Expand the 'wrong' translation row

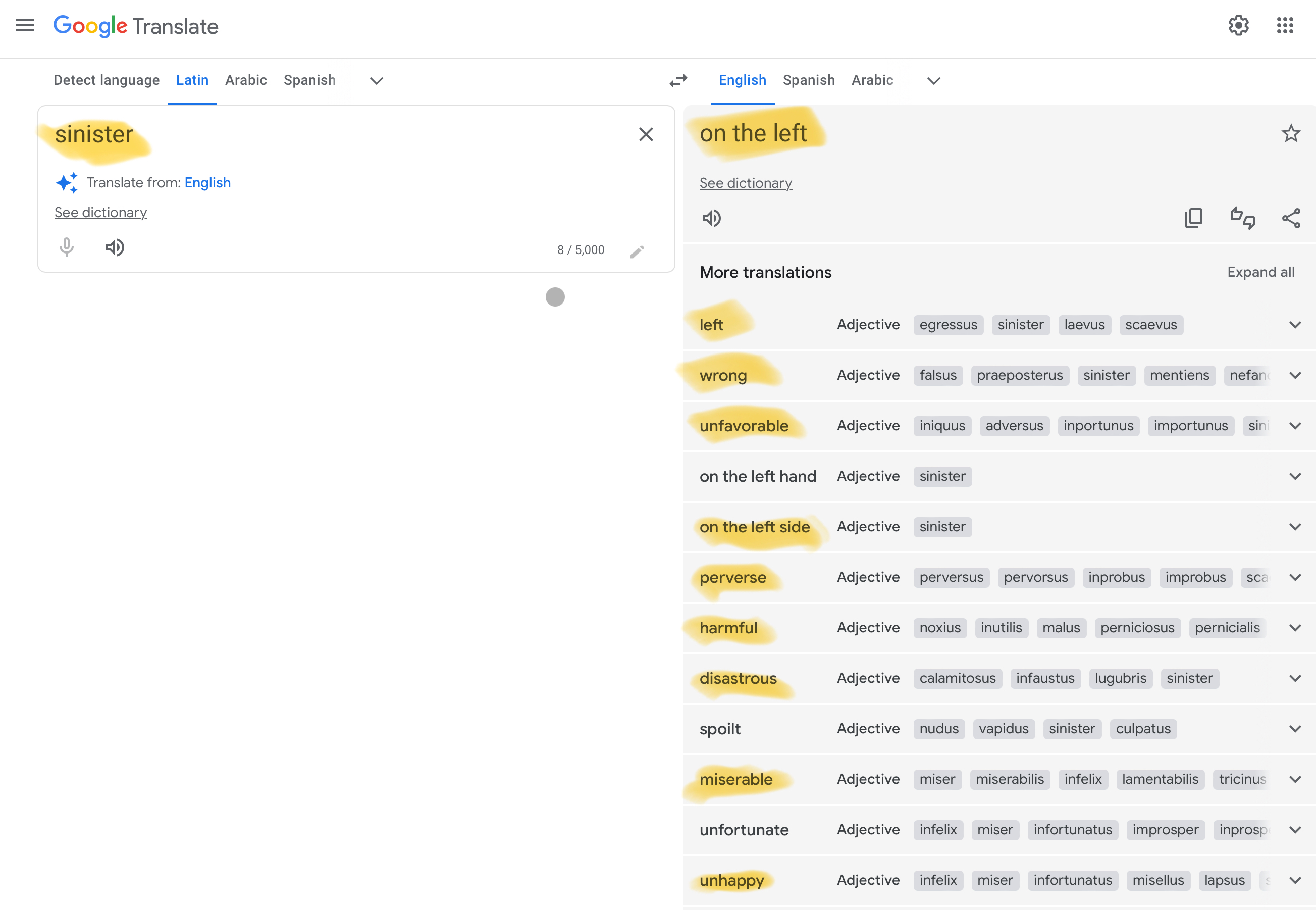click(1294, 375)
